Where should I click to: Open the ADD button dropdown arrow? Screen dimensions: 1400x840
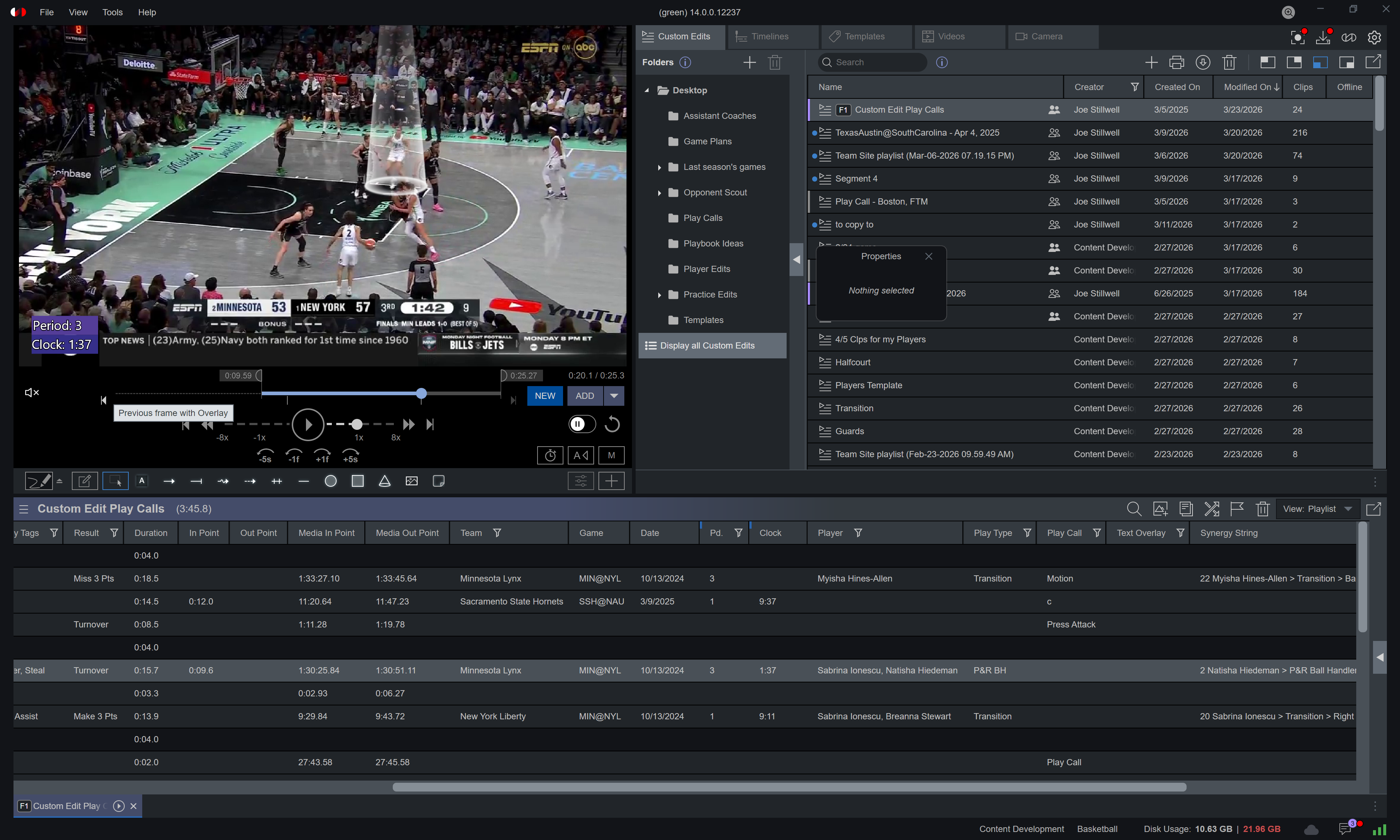614,396
